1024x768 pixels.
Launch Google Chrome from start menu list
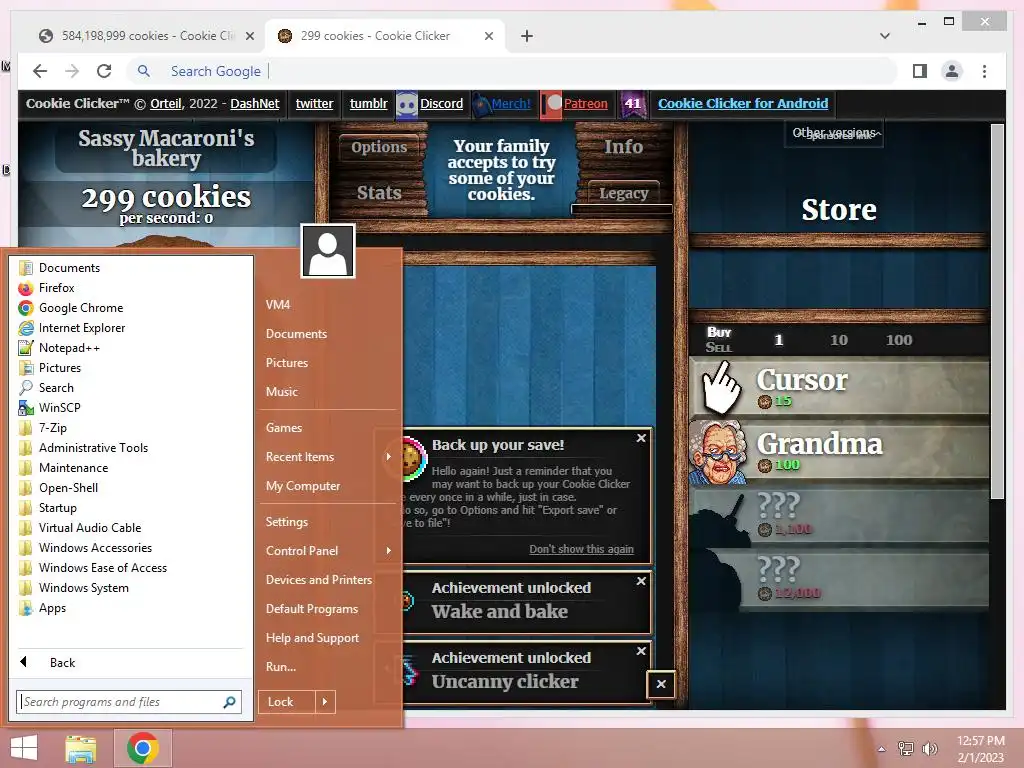pyautogui.click(x=80, y=308)
